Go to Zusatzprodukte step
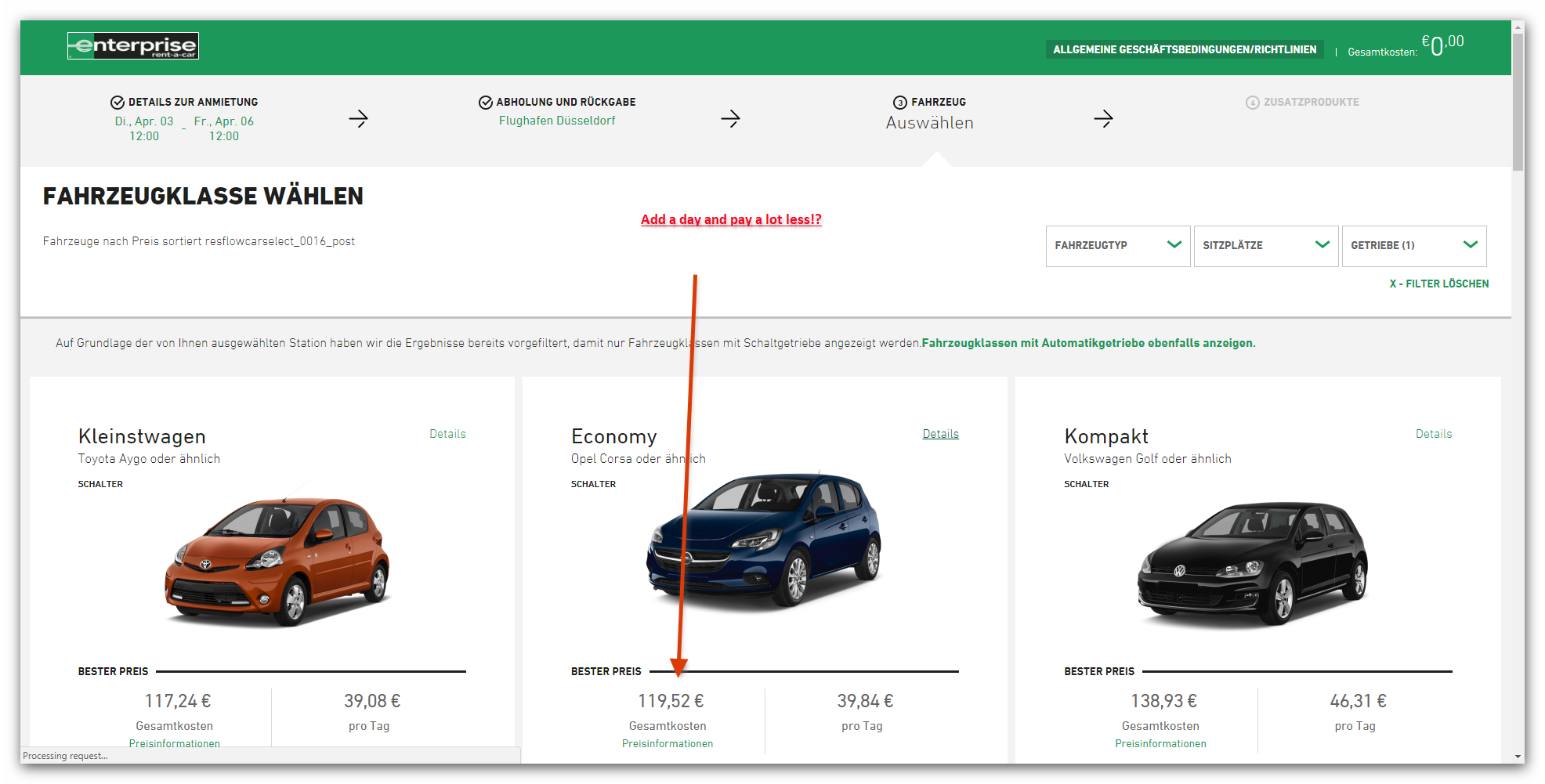Screen dimensions: 1545x784 [1311, 103]
